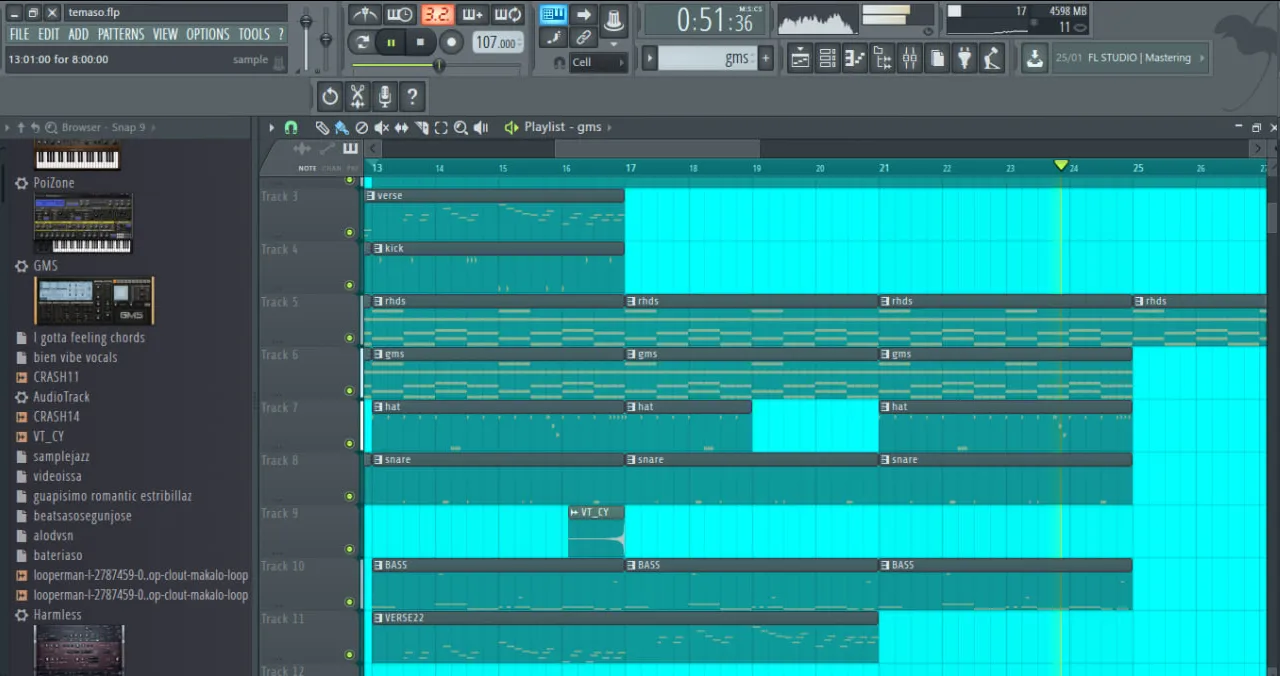Open the tempo tapper icon
Screen dimensions: 1280x676
[992, 58]
